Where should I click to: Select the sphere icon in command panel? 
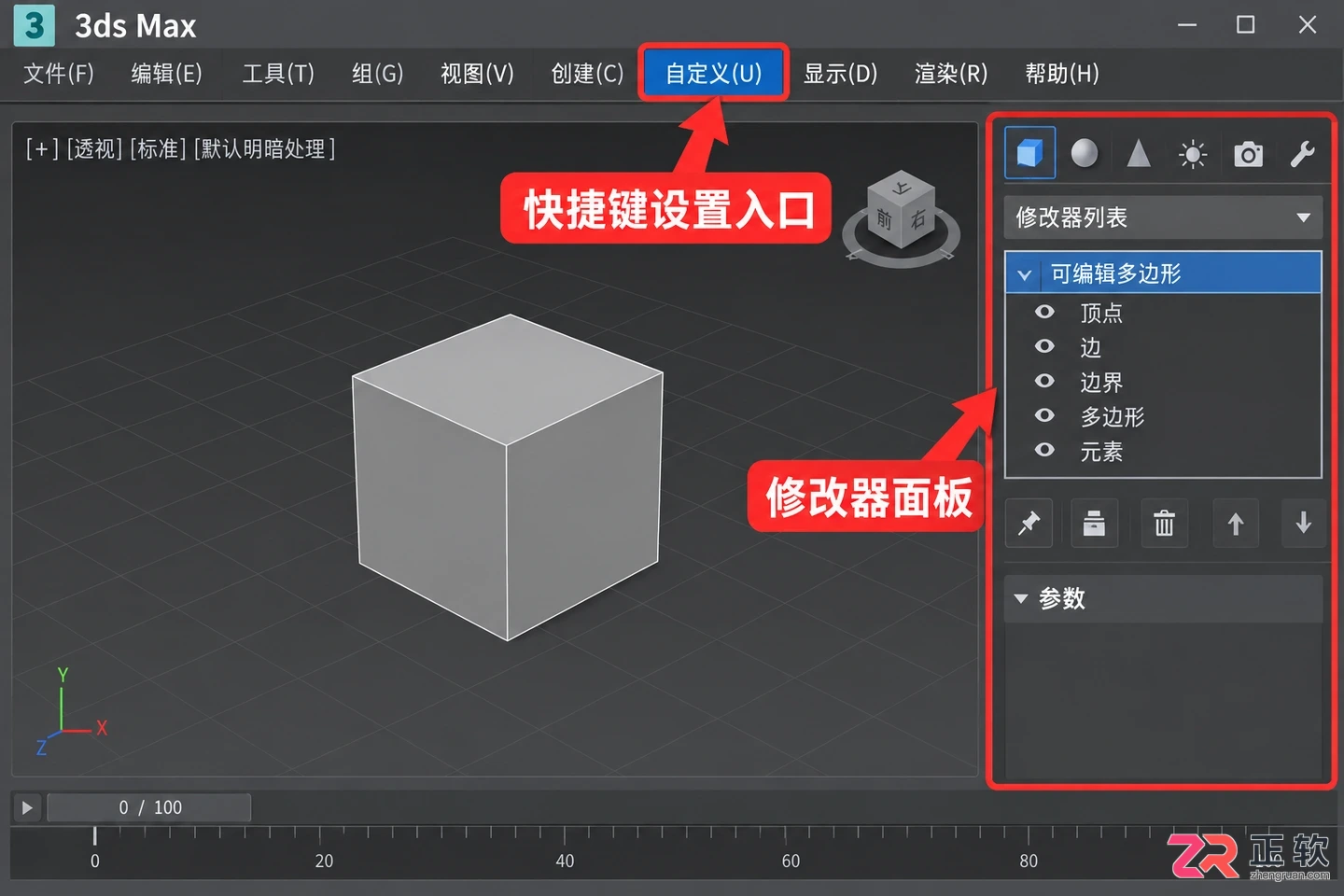coord(1084,153)
